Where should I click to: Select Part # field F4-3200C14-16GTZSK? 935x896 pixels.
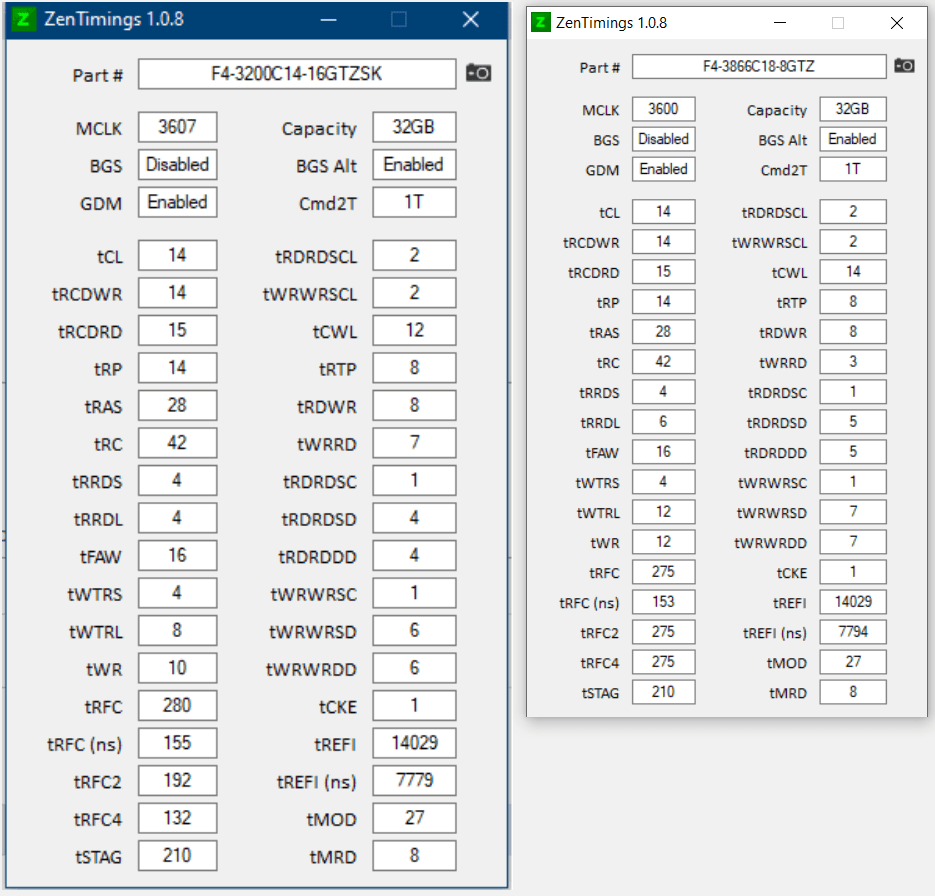(297, 74)
